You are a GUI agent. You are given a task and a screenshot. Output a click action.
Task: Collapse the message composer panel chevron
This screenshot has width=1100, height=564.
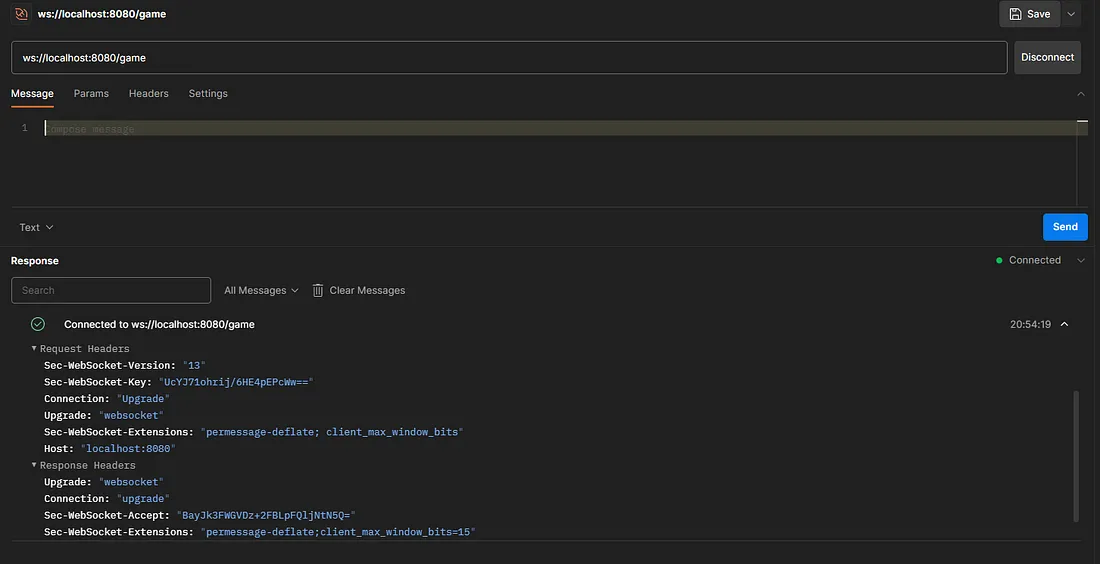pyautogui.click(x=1080, y=94)
